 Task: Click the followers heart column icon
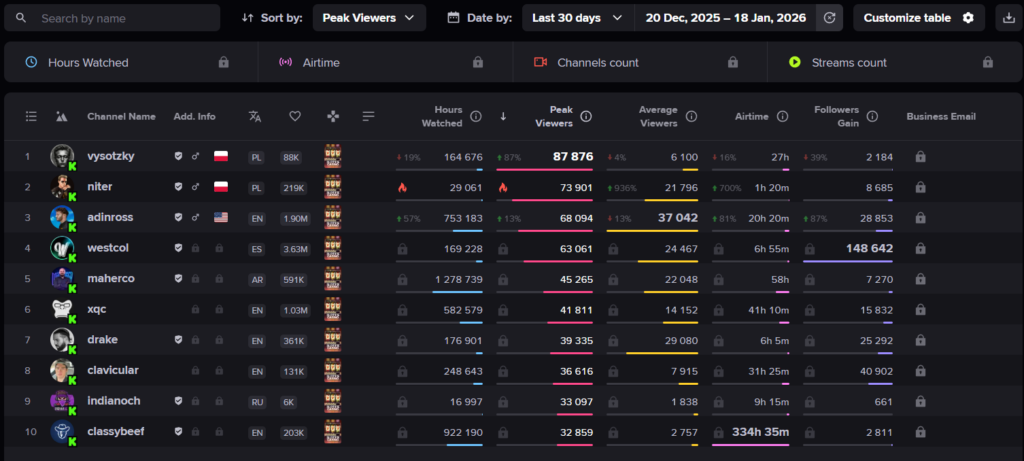(295, 117)
